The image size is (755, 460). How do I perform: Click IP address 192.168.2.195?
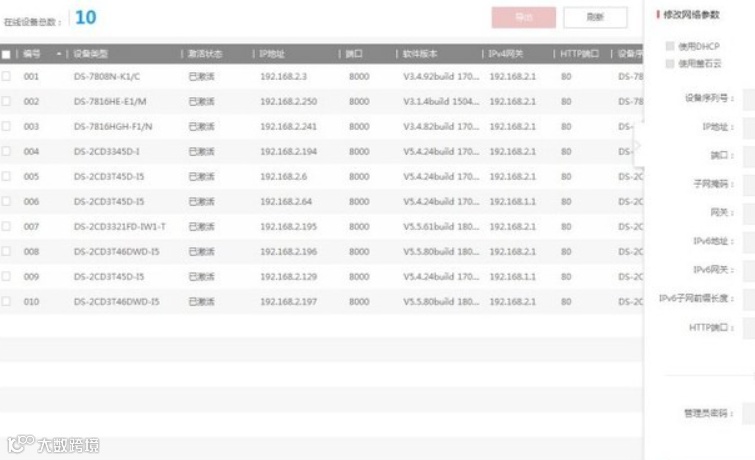click(288, 227)
